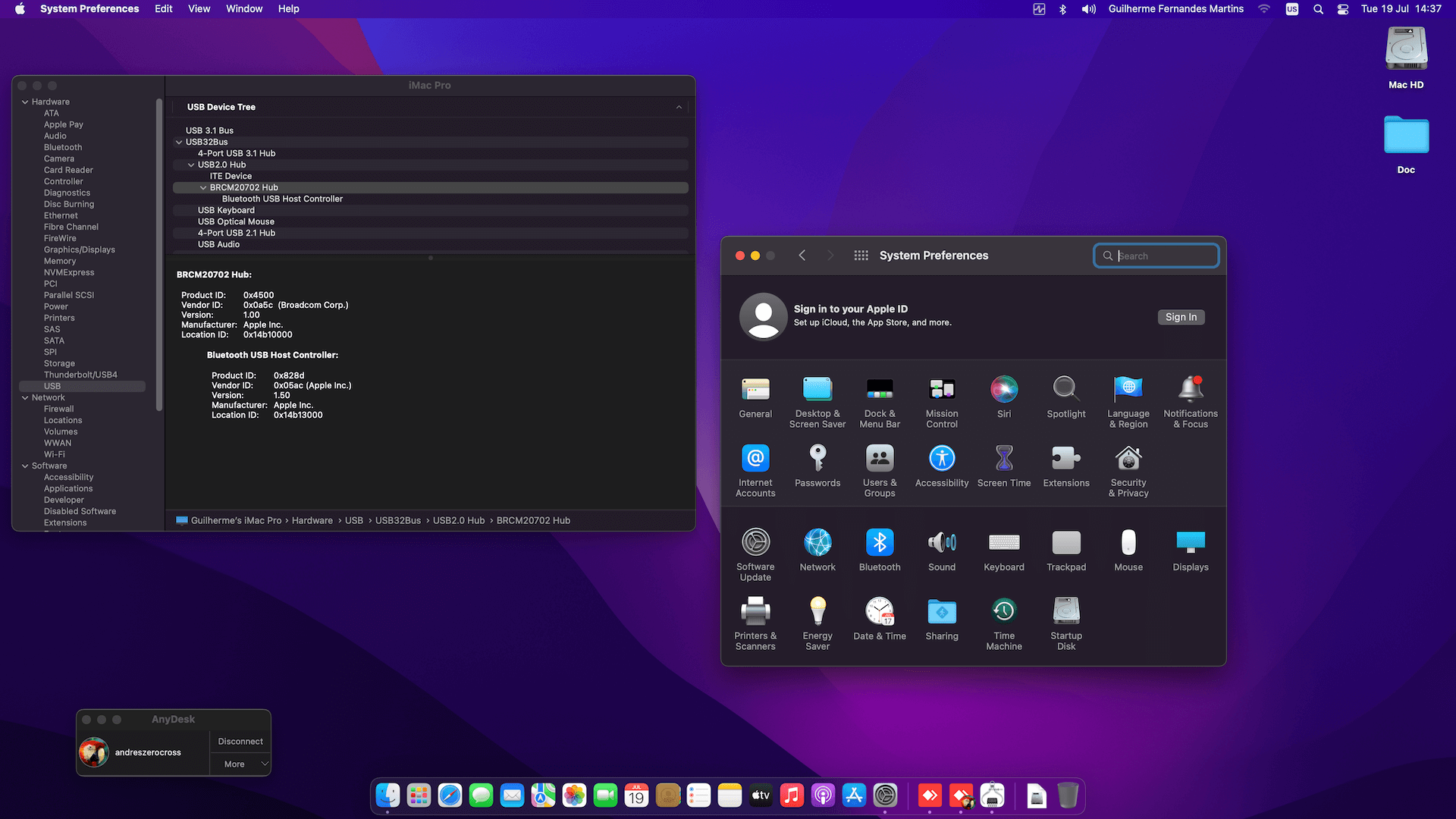The width and height of the screenshot is (1456, 819).
Task: Click Sign In for Apple ID
Action: 1181,317
